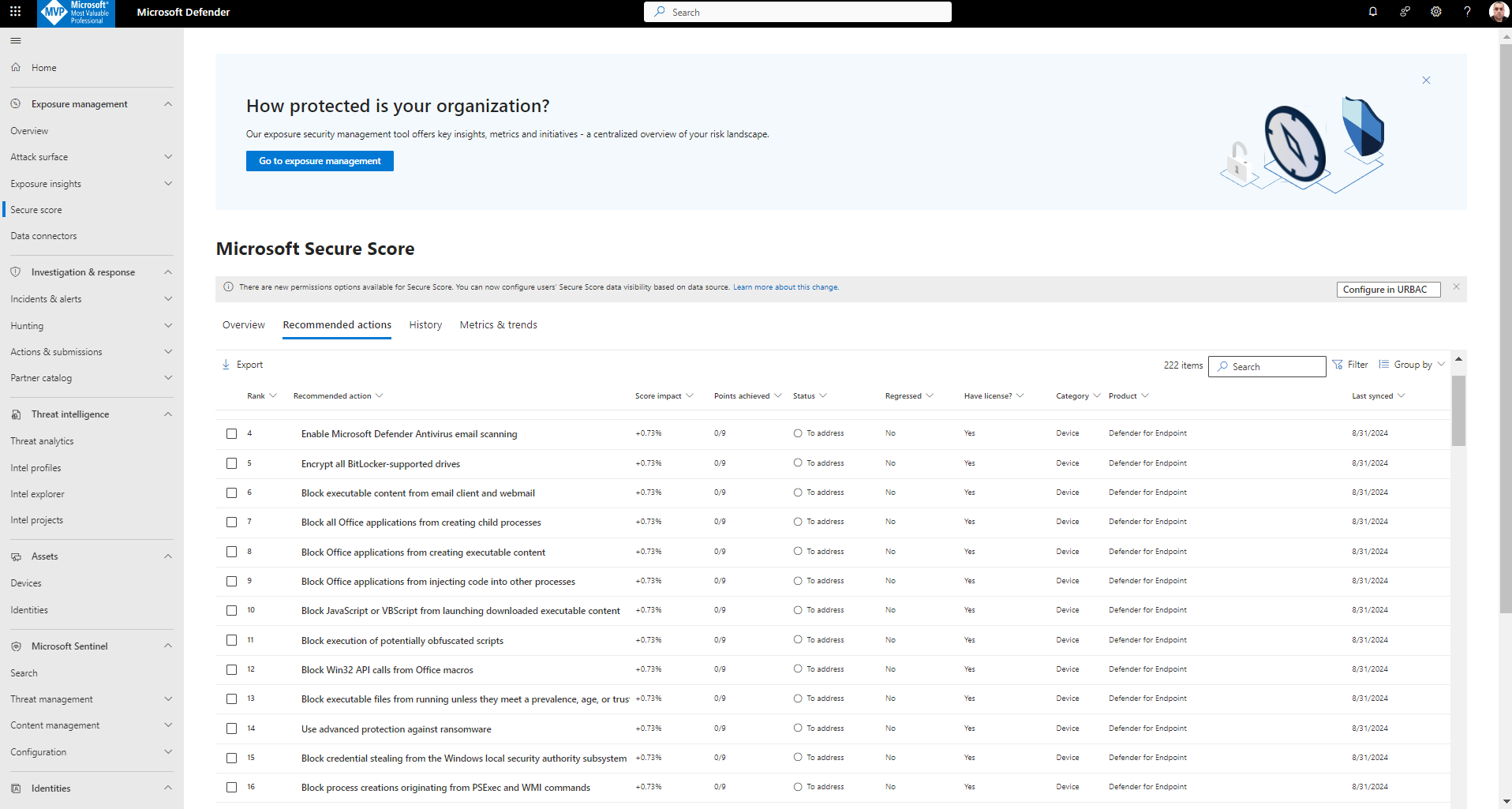Collapse the navigation with the hamburger icon

[x=15, y=40]
